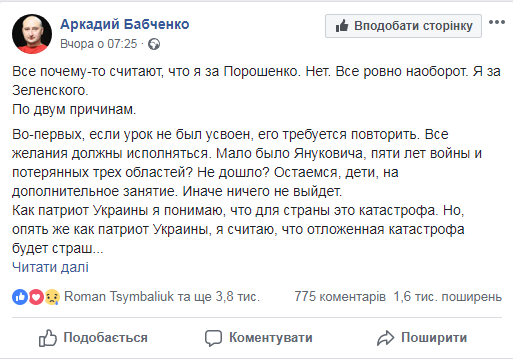The height and width of the screenshot is (361, 513).
Task: Click the public globe privacy icon
Action: 154,44
